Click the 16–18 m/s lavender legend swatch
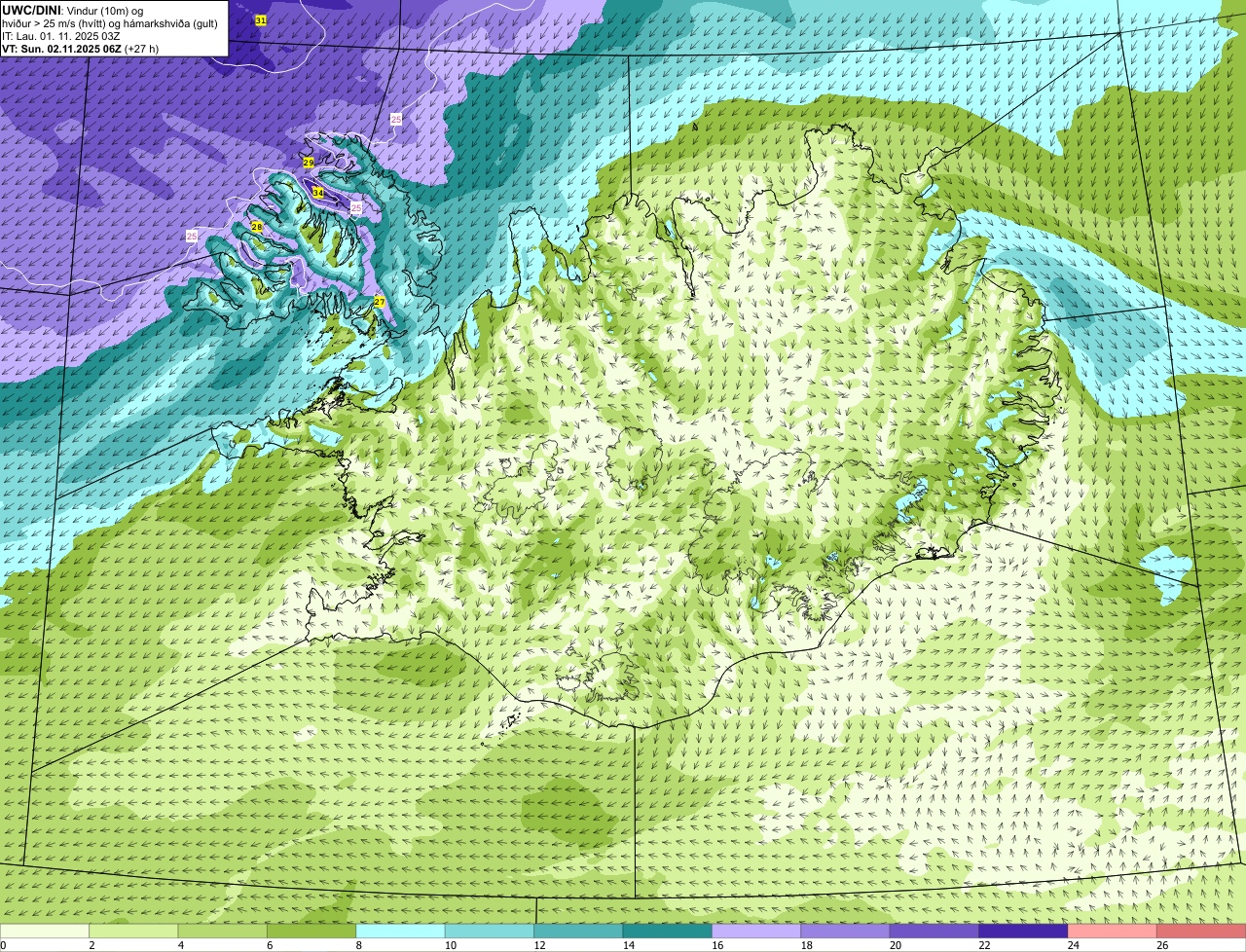 (756, 931)
